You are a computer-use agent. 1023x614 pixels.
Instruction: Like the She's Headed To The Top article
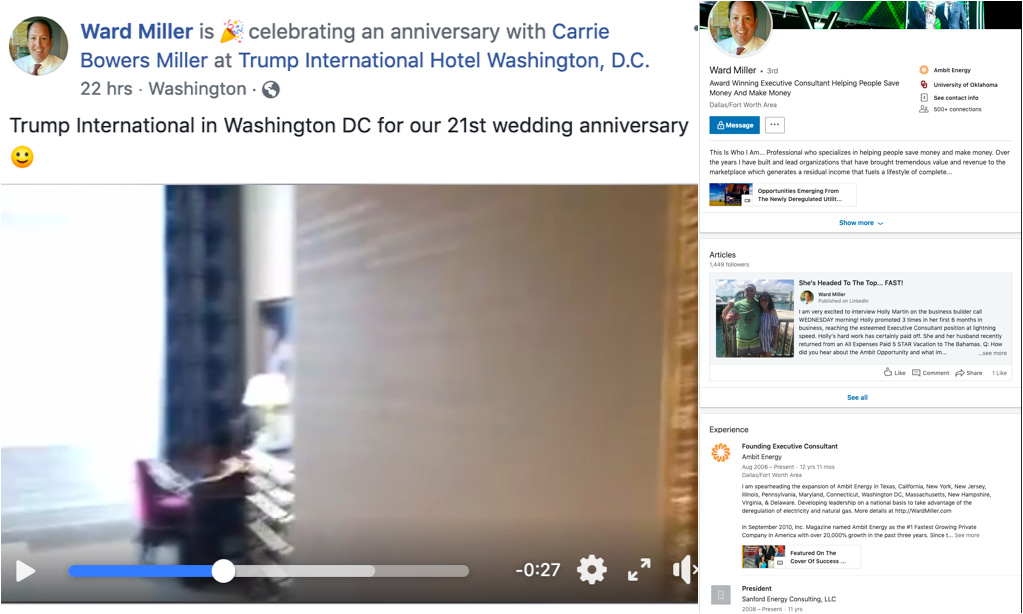point(894,373)
